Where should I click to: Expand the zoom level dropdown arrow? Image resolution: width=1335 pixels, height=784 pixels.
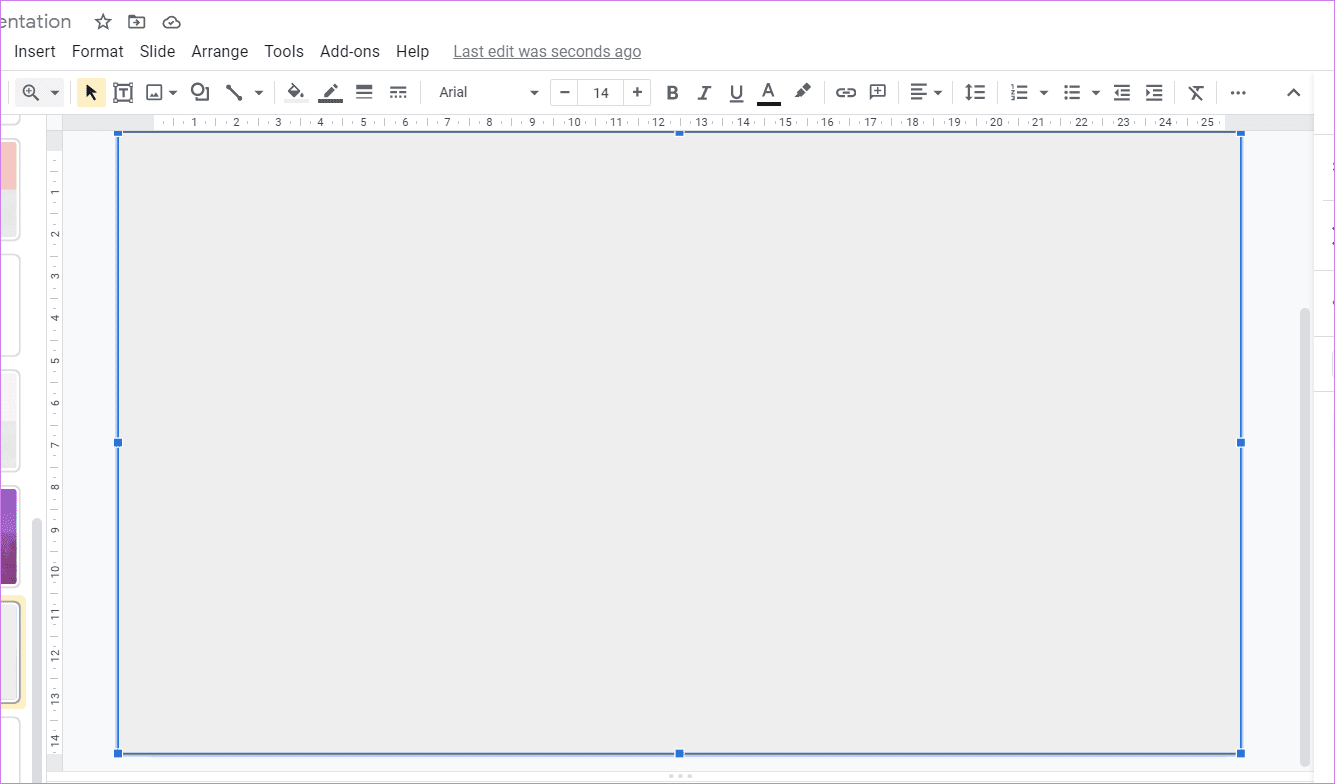point(55,93)
